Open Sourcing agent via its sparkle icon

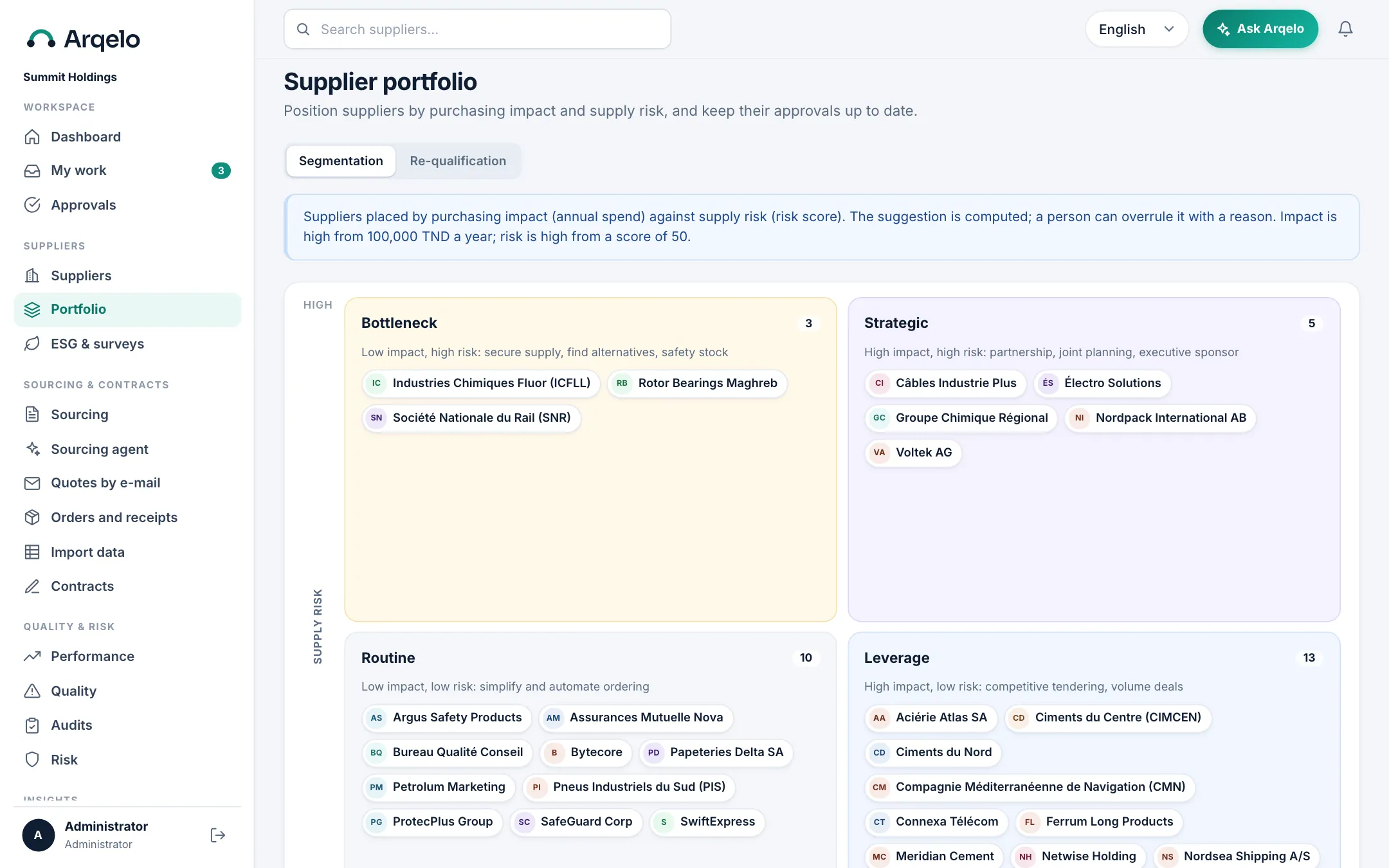[32, 449]
